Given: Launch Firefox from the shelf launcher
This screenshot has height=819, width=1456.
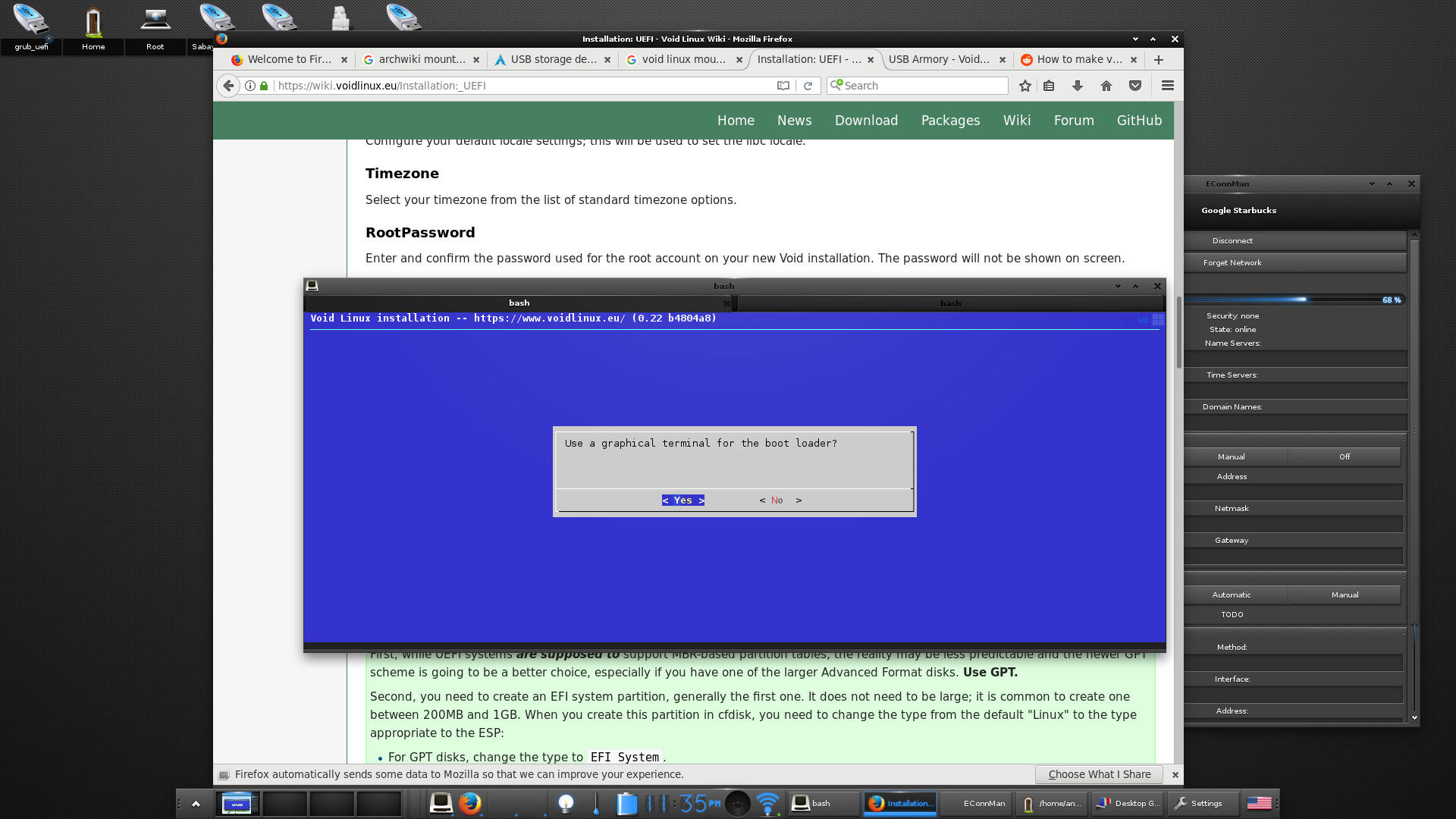Looking at the screenshot, I should click(x=469, y=802).
